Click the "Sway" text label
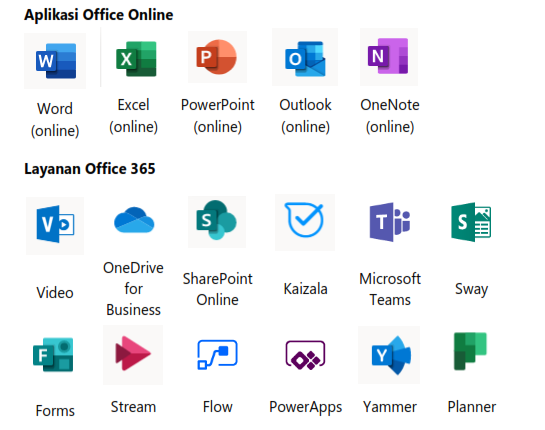 472,289
